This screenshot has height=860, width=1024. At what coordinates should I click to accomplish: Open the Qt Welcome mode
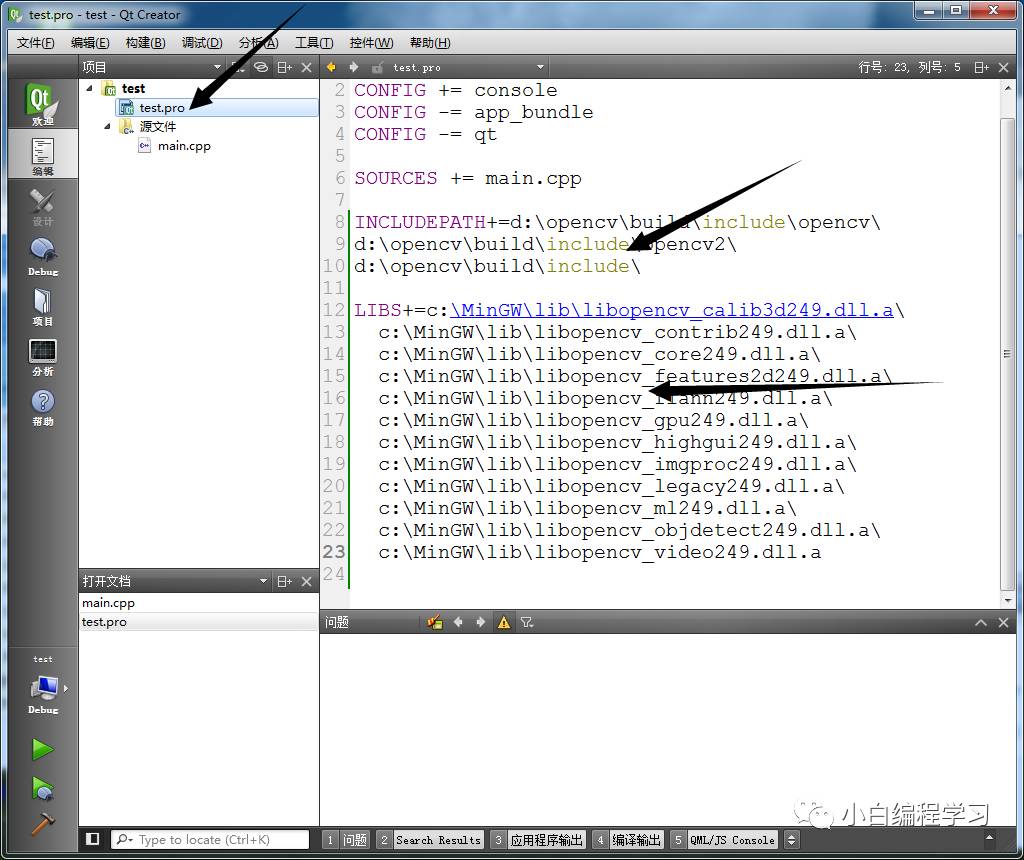(42, 103)
